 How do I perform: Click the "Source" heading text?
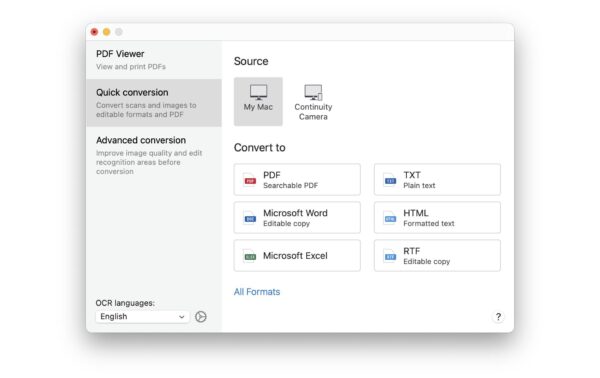[x=251, y=61]
